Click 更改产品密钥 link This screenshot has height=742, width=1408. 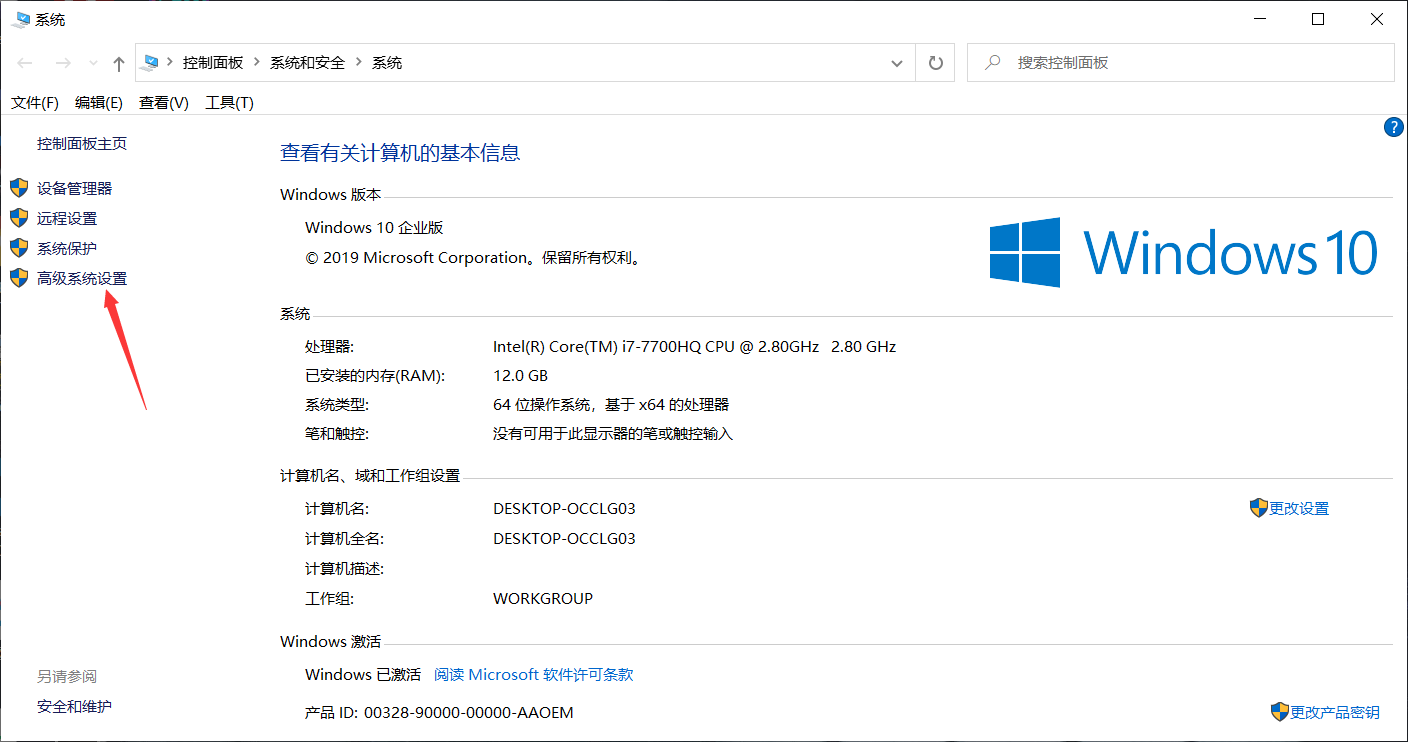coord(1335,712)
